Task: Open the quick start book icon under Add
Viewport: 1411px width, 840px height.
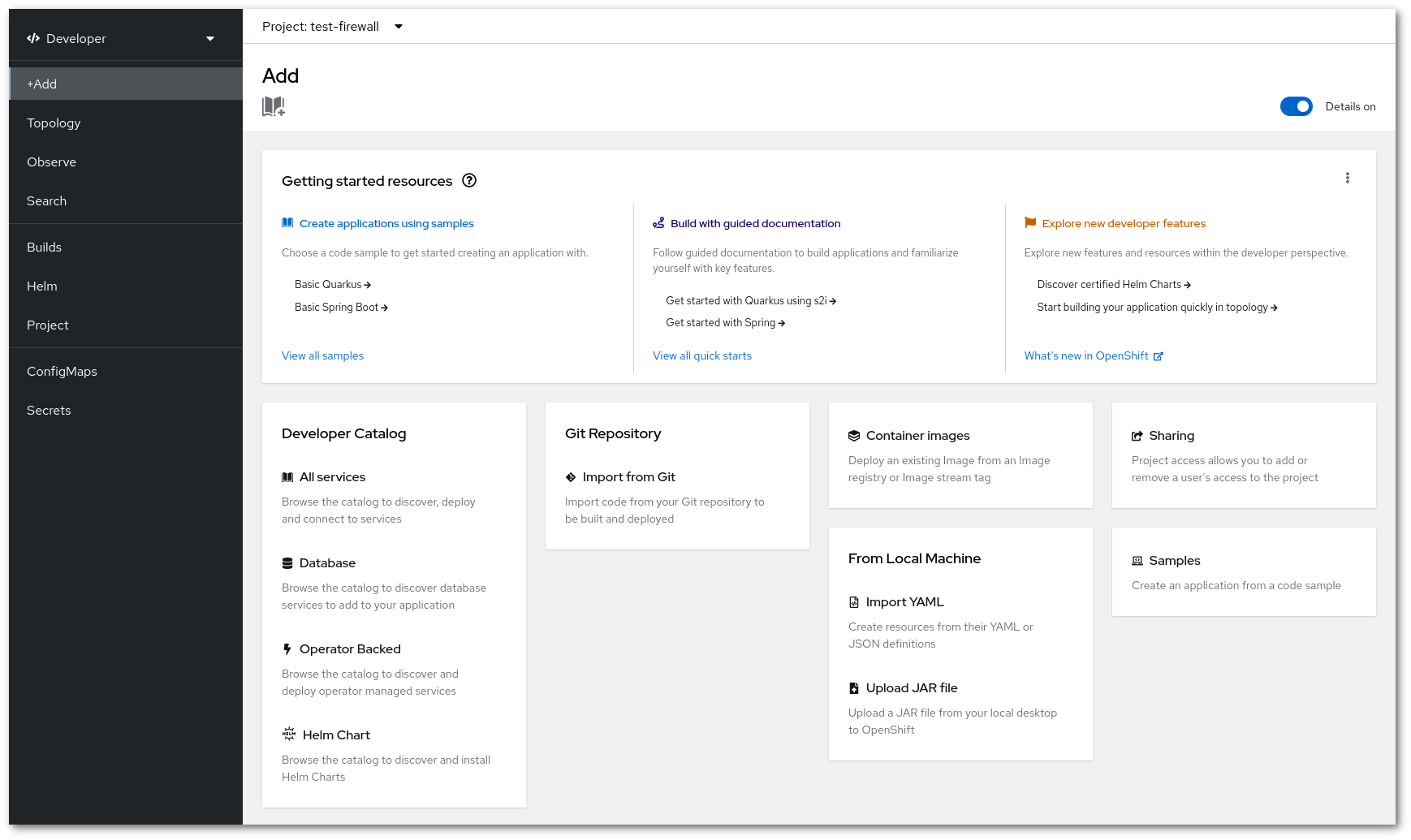Action: (274, 106)
